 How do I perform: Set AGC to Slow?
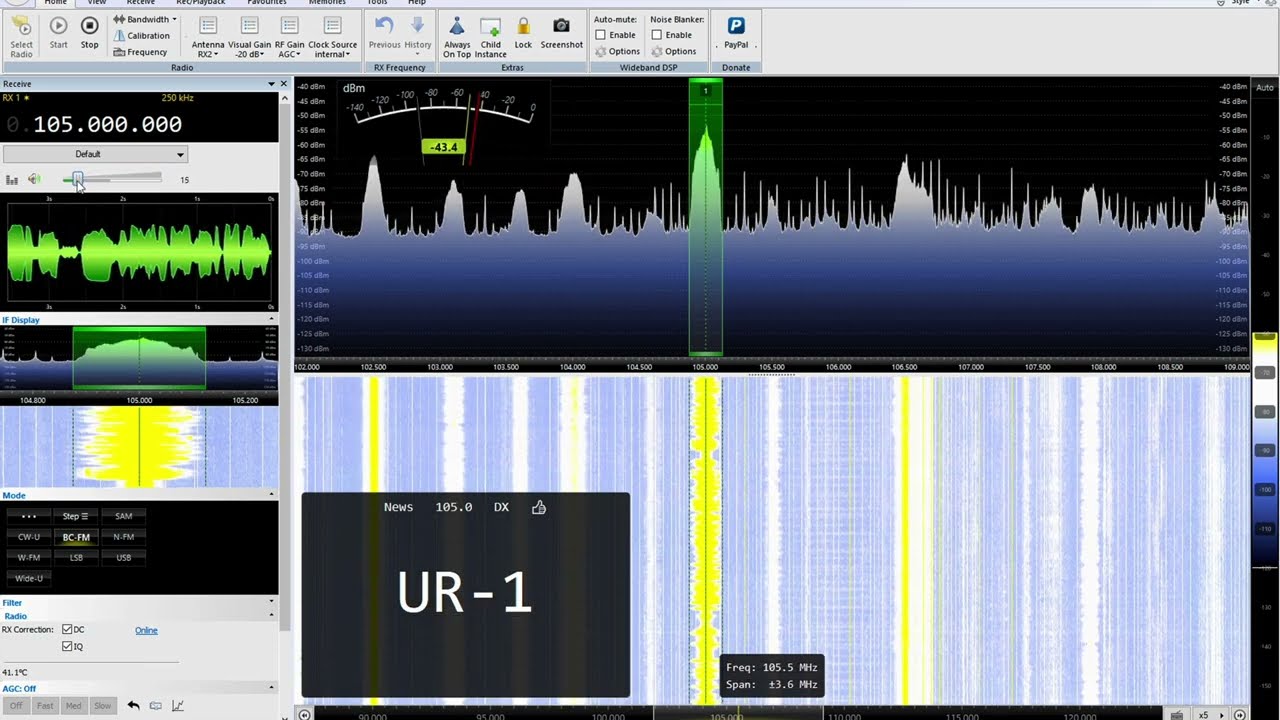[x=103, y=706]
